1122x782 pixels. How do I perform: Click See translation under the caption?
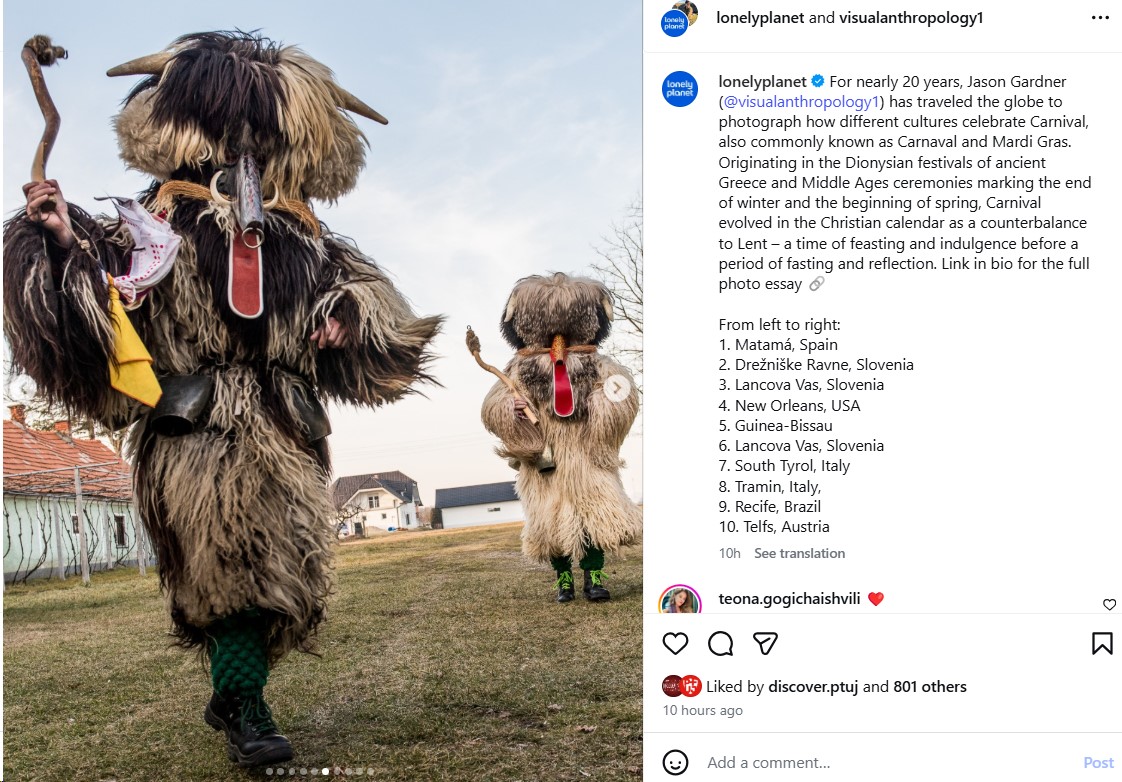click(x=799, y=553)
